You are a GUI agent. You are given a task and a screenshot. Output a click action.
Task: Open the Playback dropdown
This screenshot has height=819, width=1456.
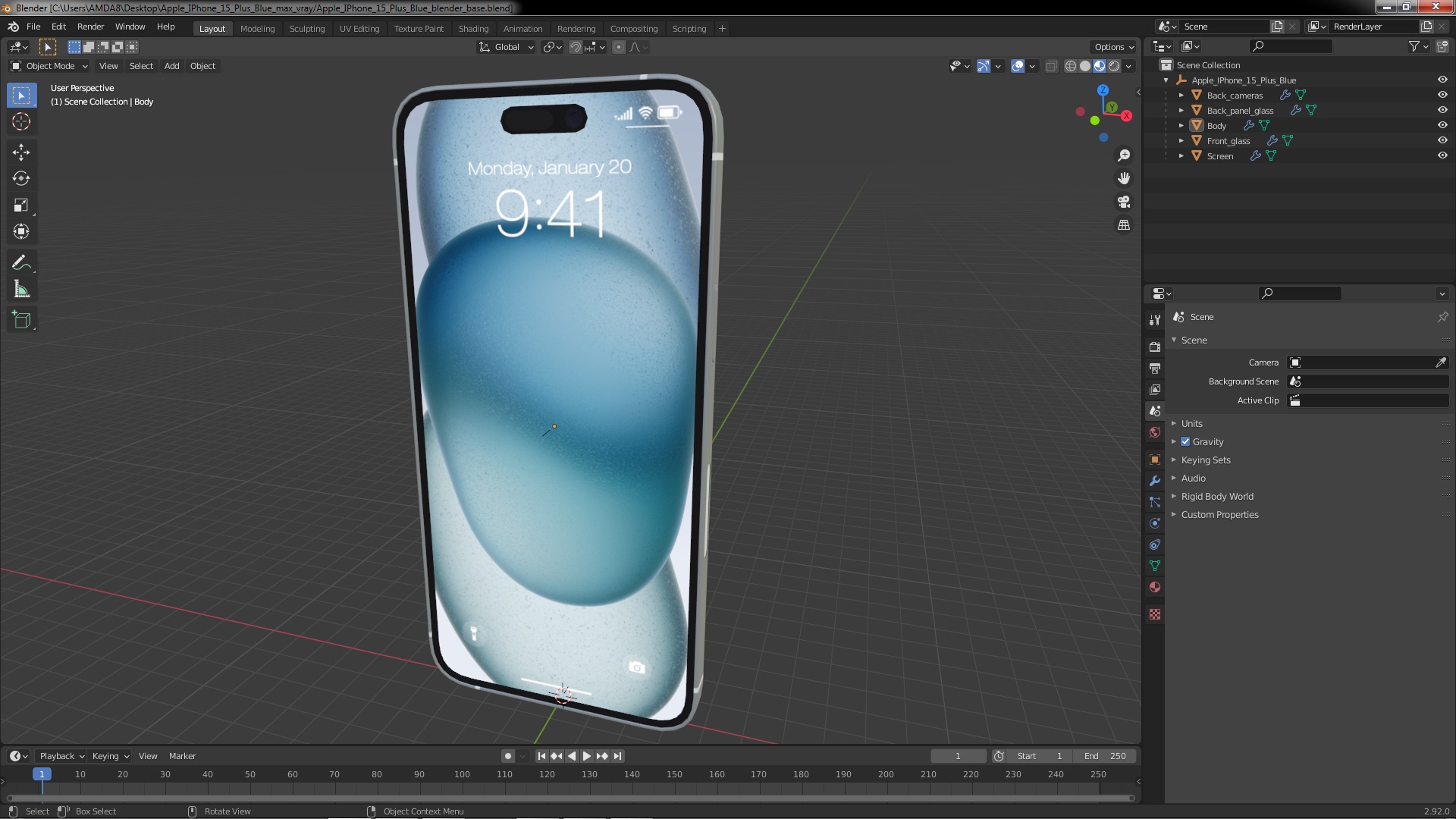[x=61, y=756]
